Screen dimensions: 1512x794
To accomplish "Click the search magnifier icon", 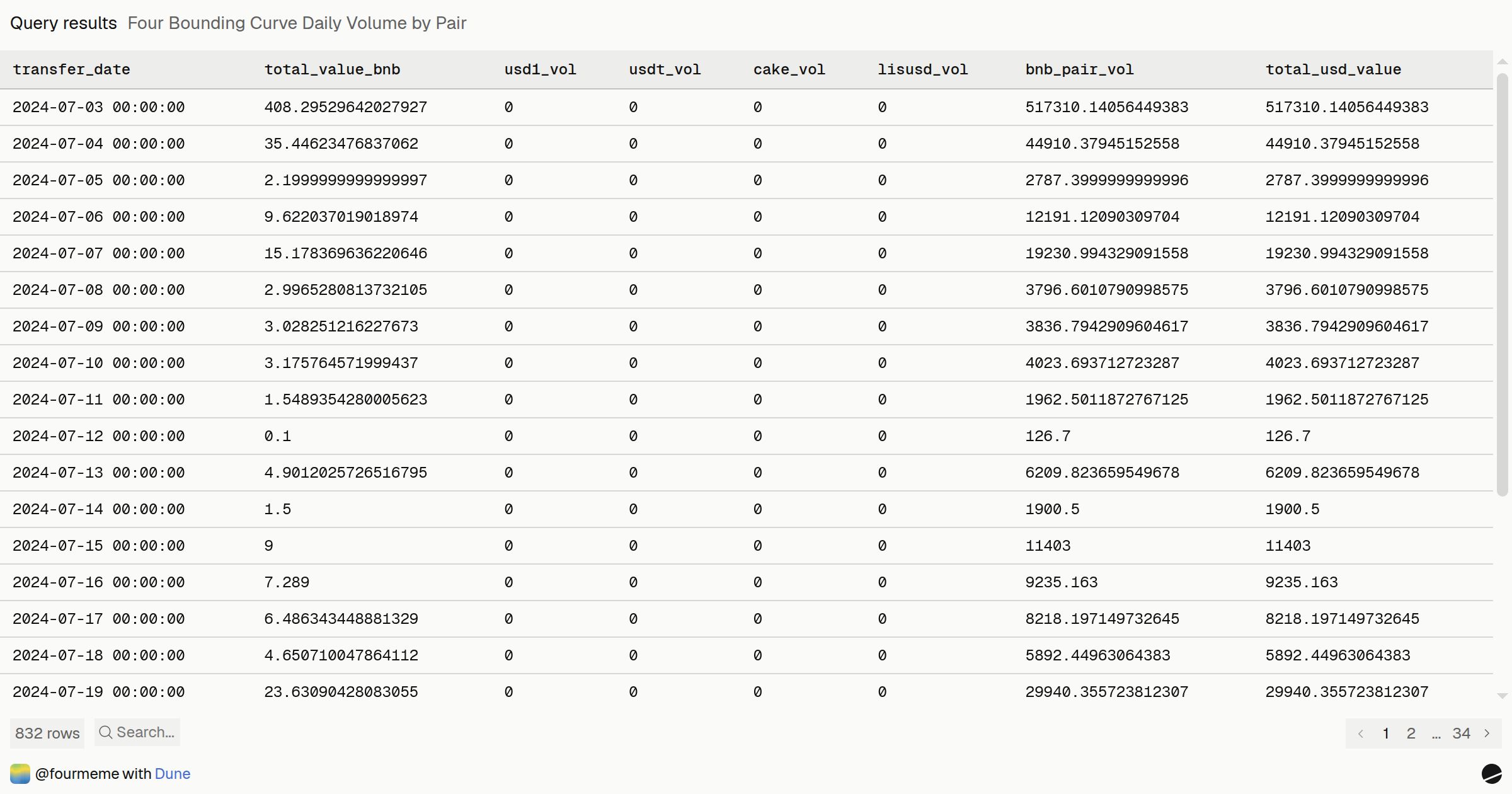I will 106,732.
